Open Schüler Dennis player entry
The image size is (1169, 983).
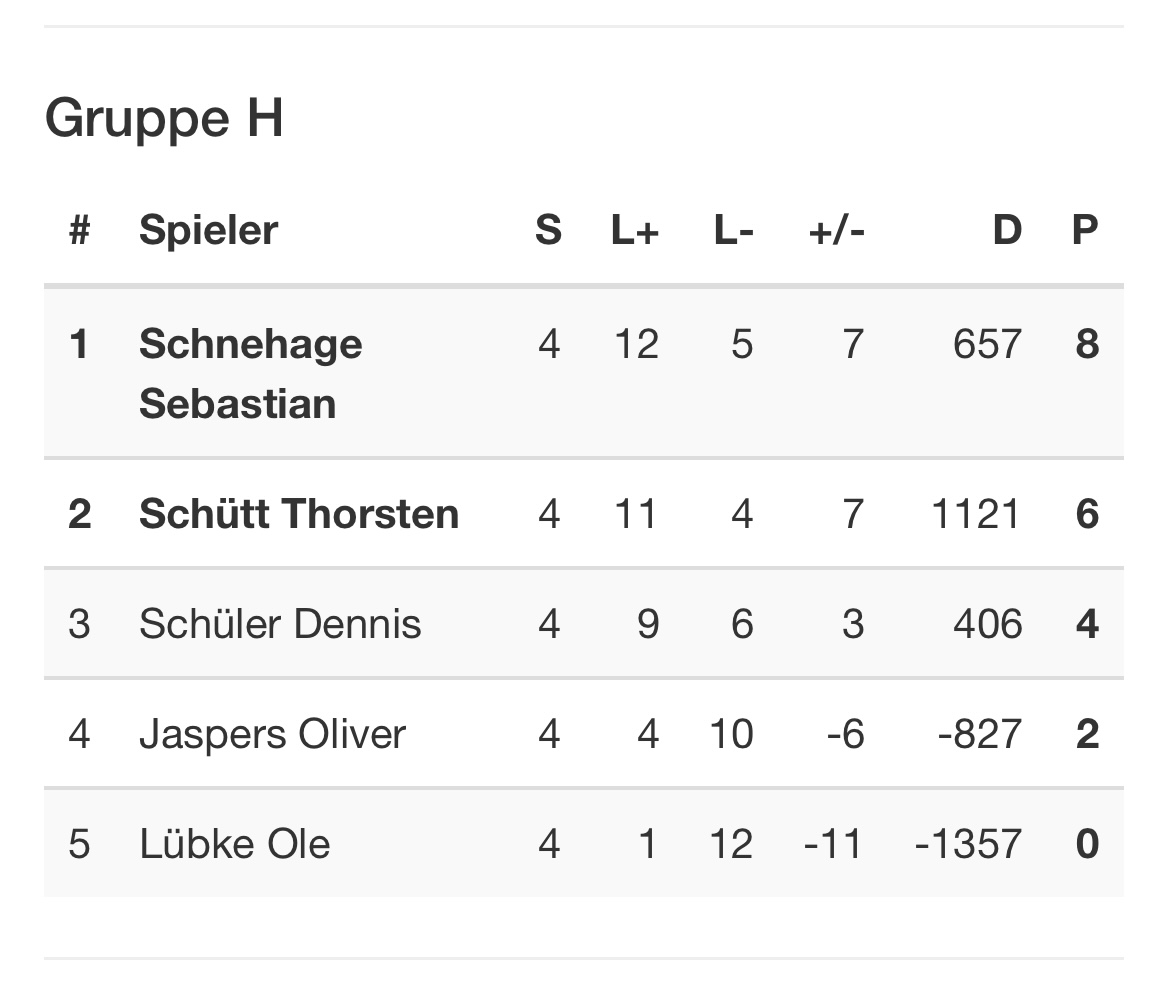(280, 624)
